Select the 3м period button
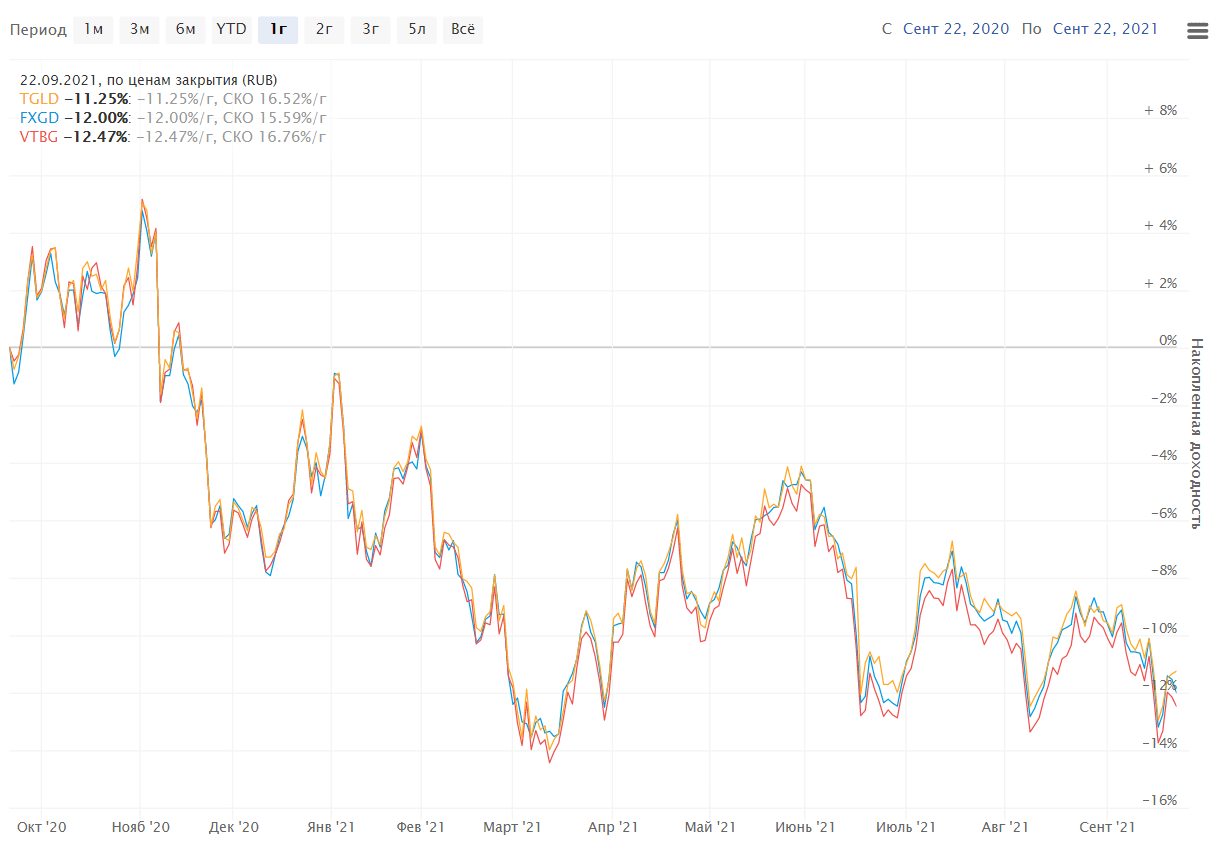The image size is (1226, 851). 139,30
